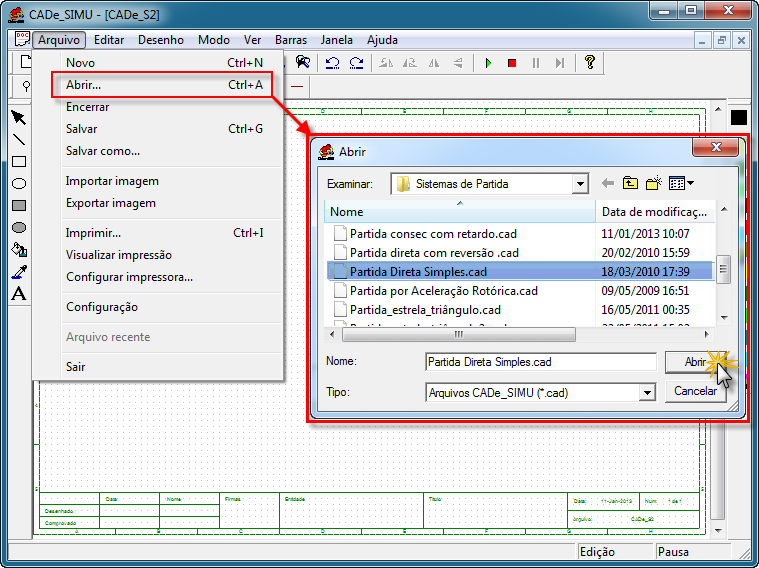This screenshot has width=759, height=568.
Task: Go back in Abrir dialog
Action: pos(607,184)
